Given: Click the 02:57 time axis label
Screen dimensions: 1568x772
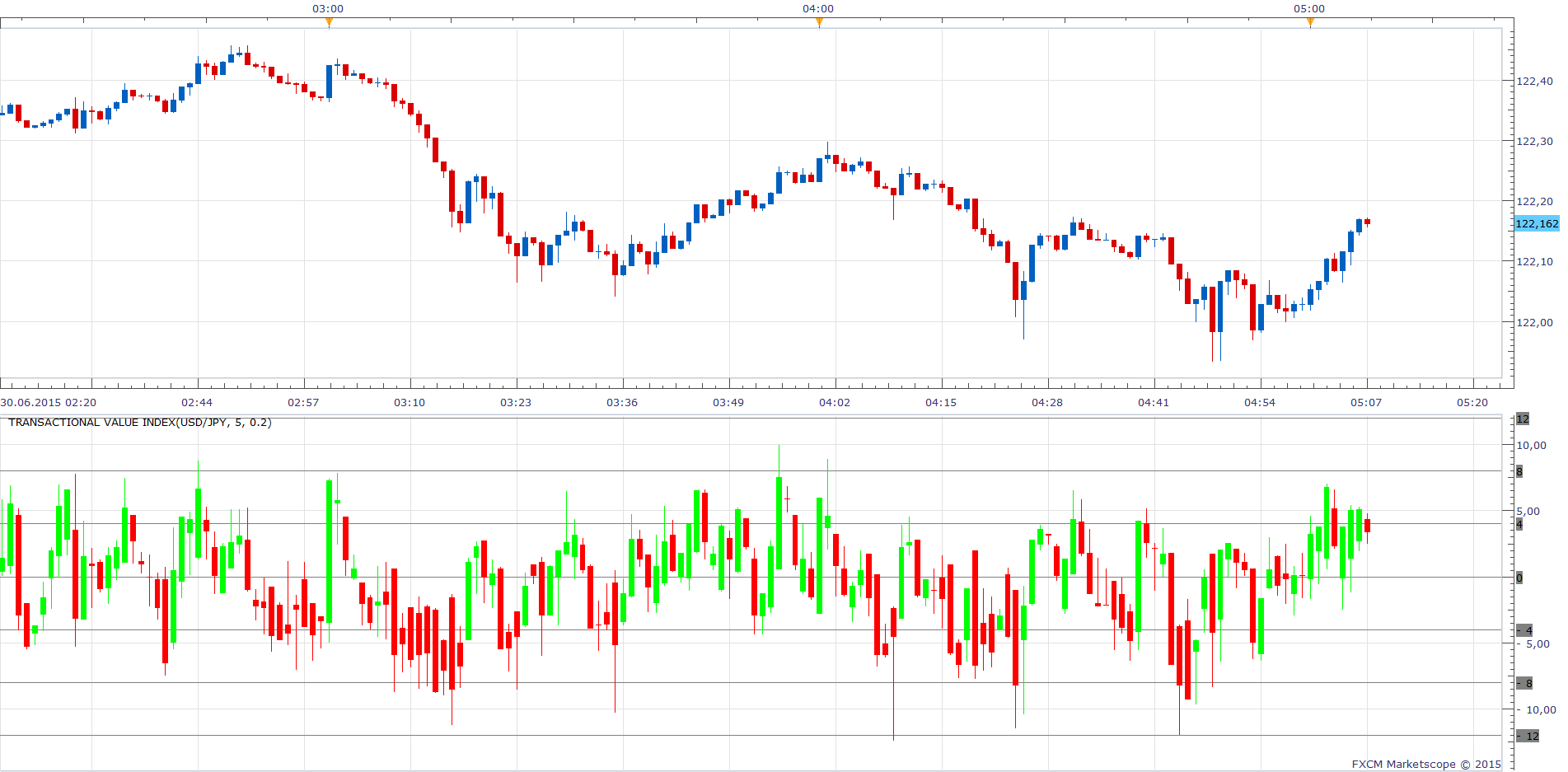Looking at the screenshot, I should (x=303, y=402).
